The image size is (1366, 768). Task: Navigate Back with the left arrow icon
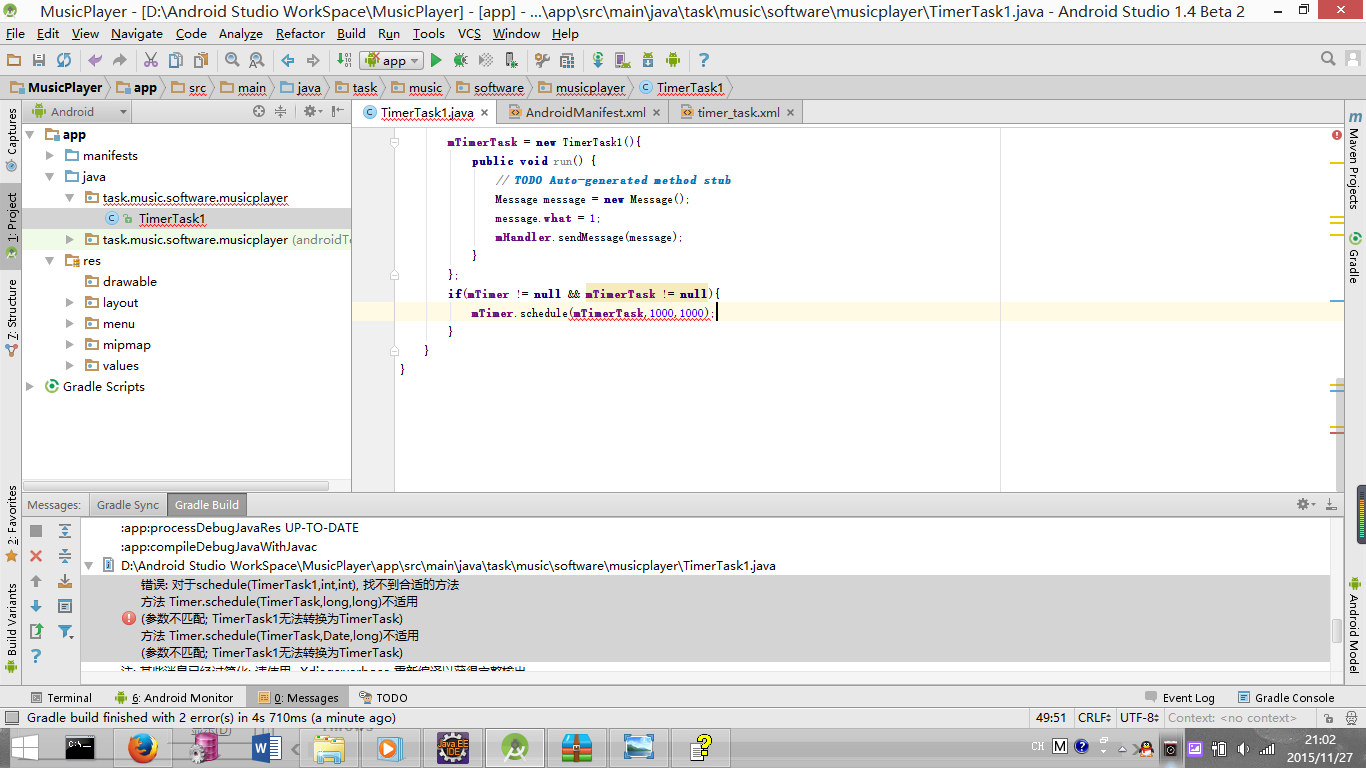(x=288, y=60)
